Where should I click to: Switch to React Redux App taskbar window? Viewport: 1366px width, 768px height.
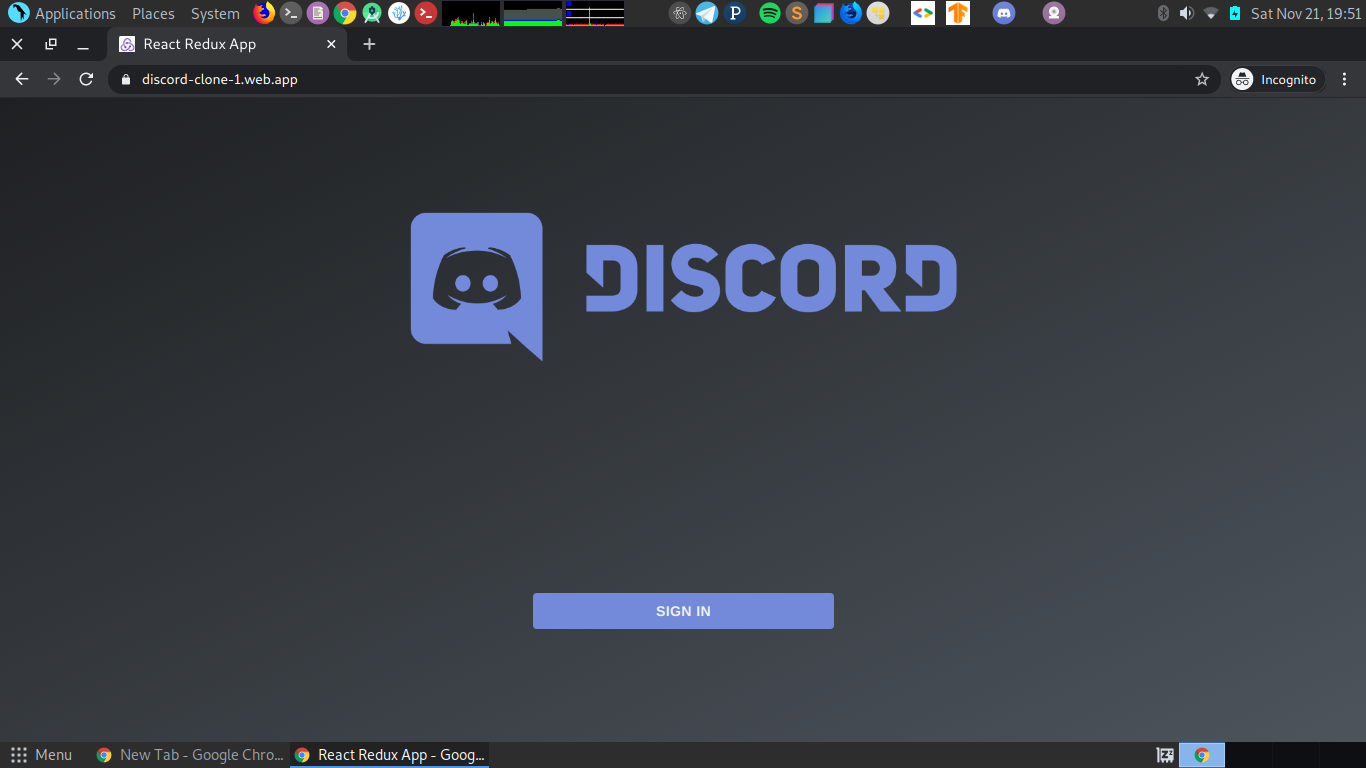click(389, 755)
